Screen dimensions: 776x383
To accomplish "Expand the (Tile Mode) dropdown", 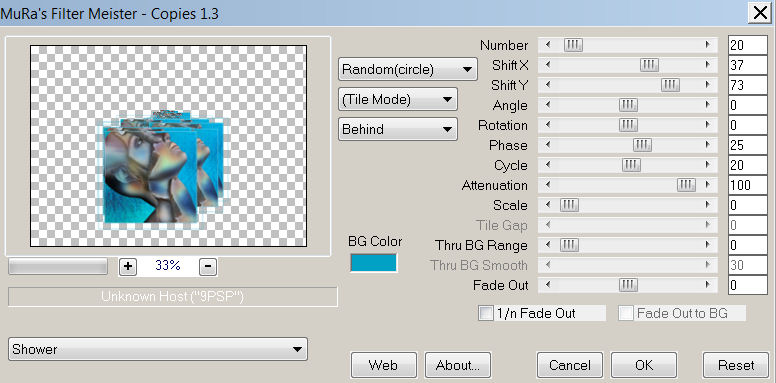I will pos(397,99).
